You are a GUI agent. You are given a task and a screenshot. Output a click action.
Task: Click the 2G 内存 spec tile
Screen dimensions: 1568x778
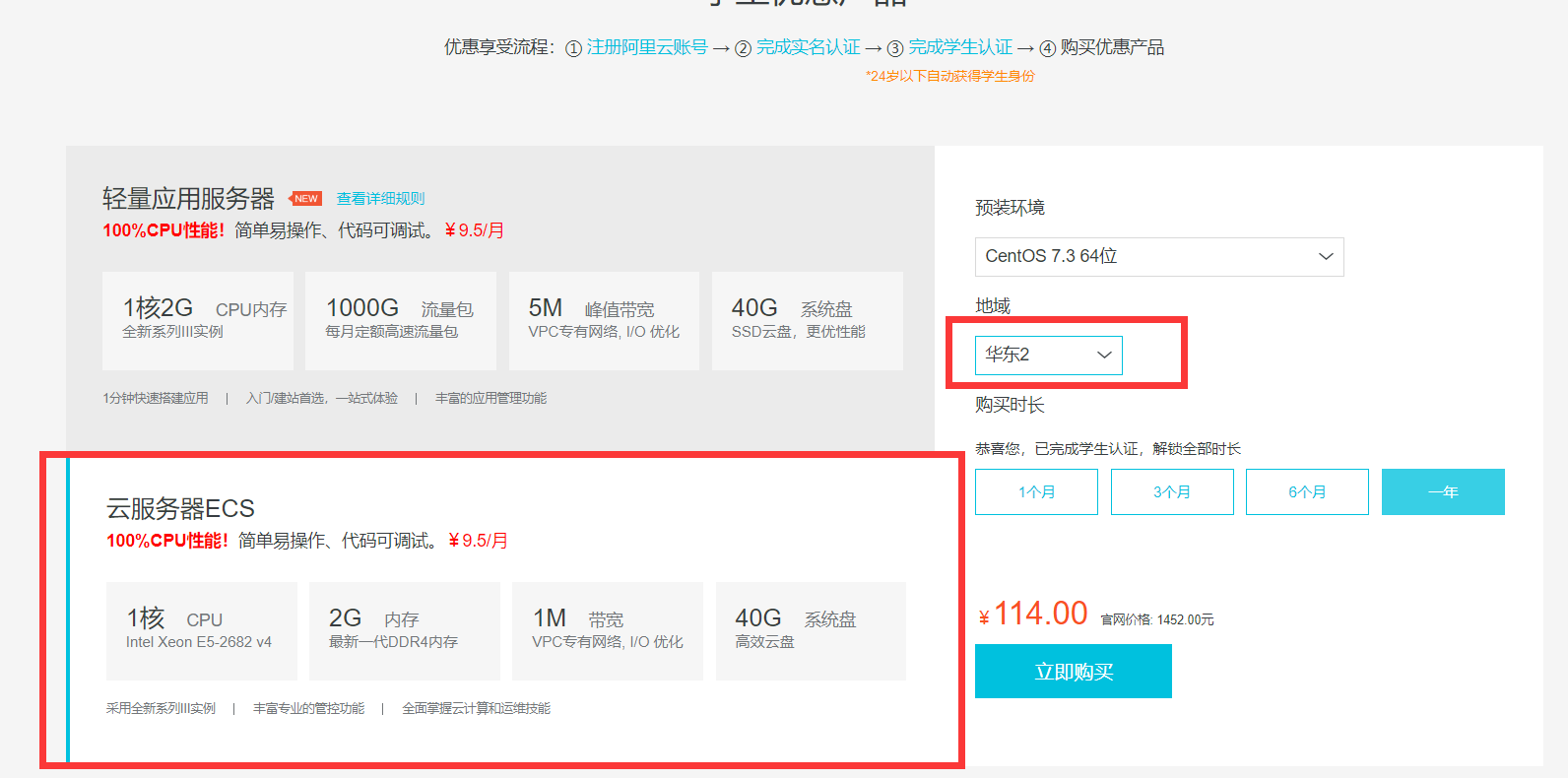pyautogui.click(x=405, y=631)
